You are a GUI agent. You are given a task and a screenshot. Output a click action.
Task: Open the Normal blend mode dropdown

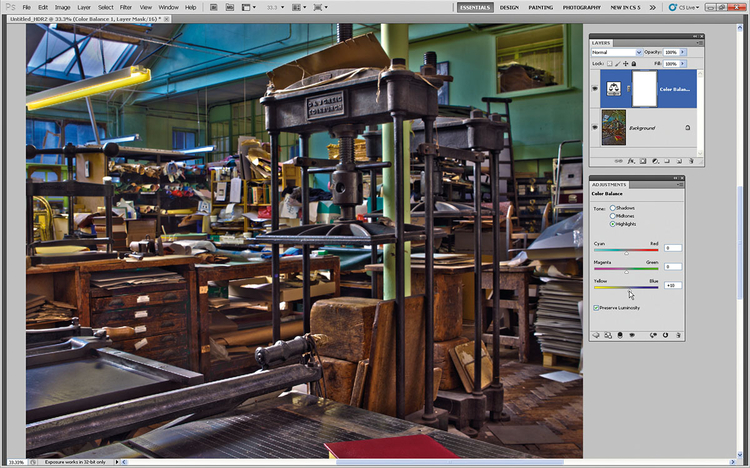click(x=617, y=52)
